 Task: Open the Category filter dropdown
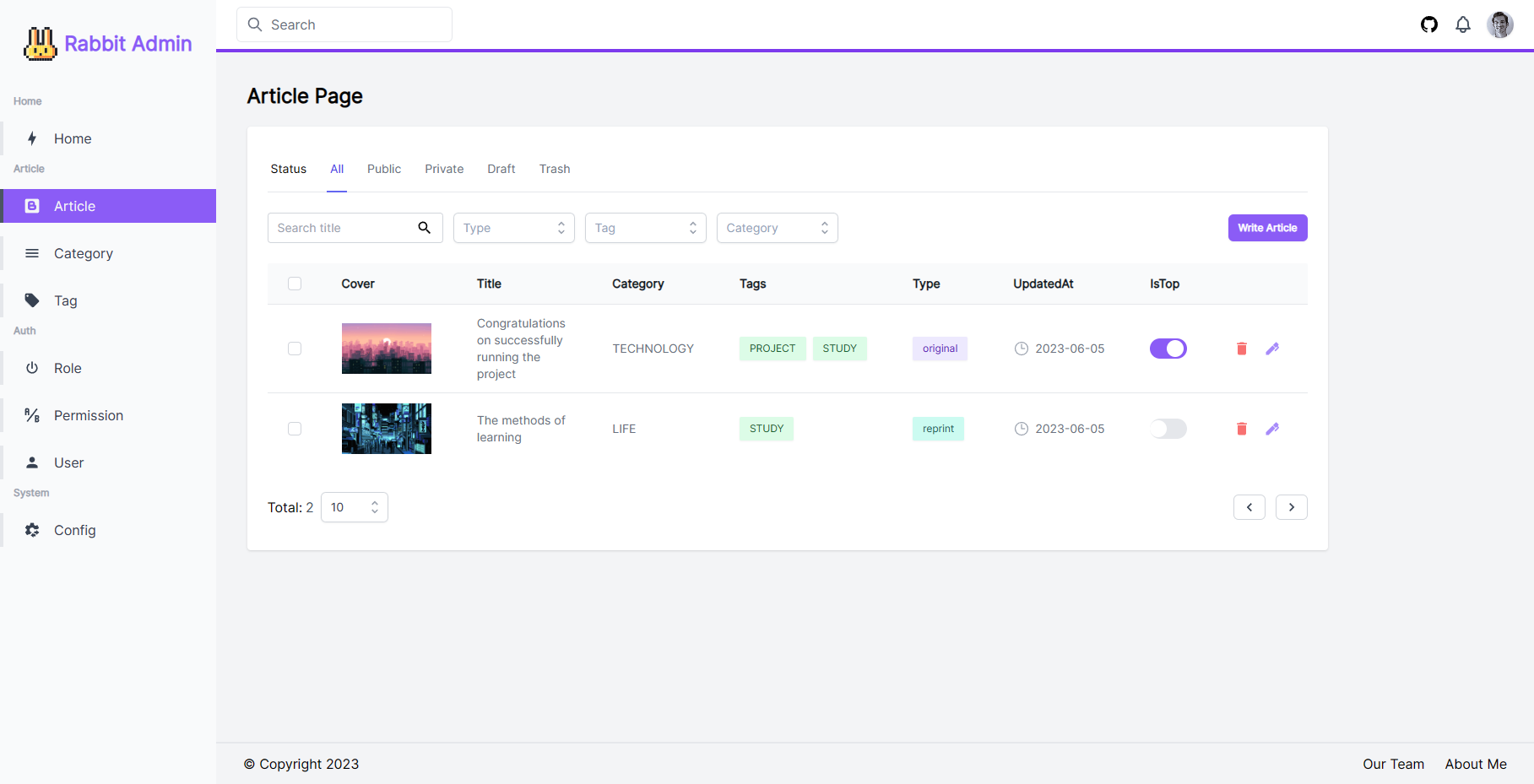click(777, 227)
